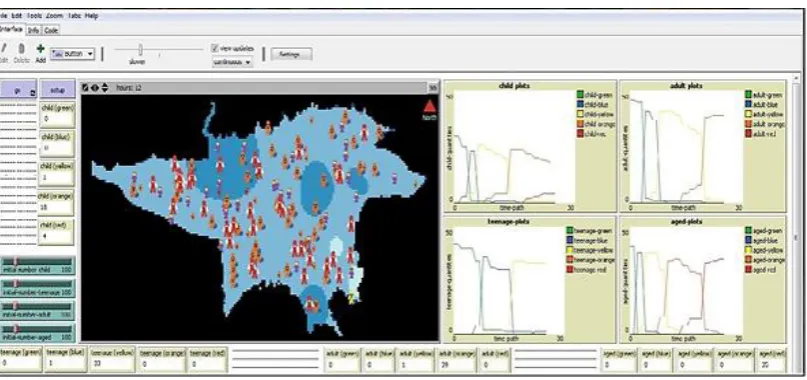The image size is (807, 380).
Task: Open the Help menu
Action: (x=92, y=16)
